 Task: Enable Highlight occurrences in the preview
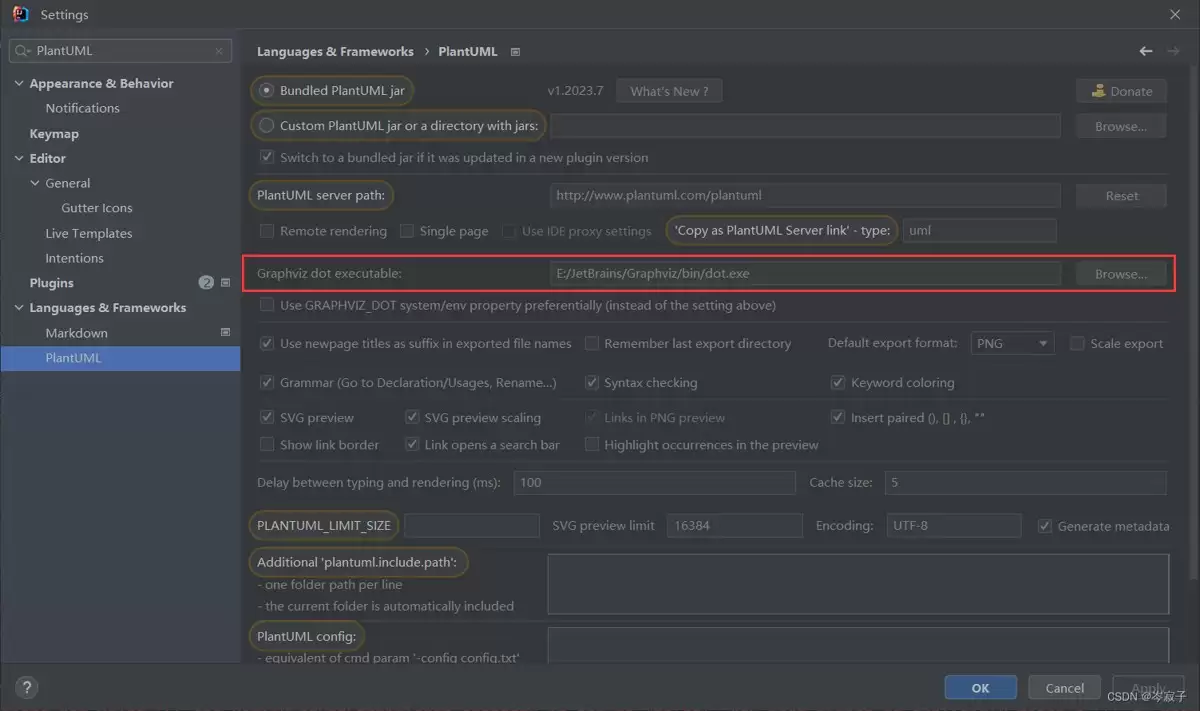point(591,444)
